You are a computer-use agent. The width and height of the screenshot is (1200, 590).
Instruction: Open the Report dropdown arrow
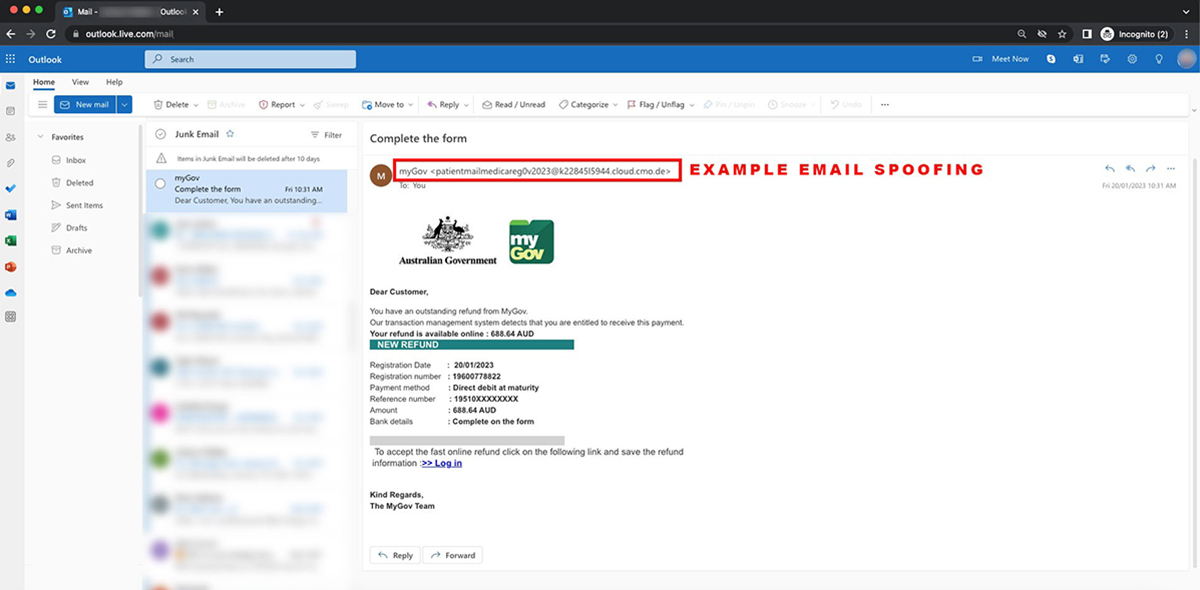click(303, 105)
